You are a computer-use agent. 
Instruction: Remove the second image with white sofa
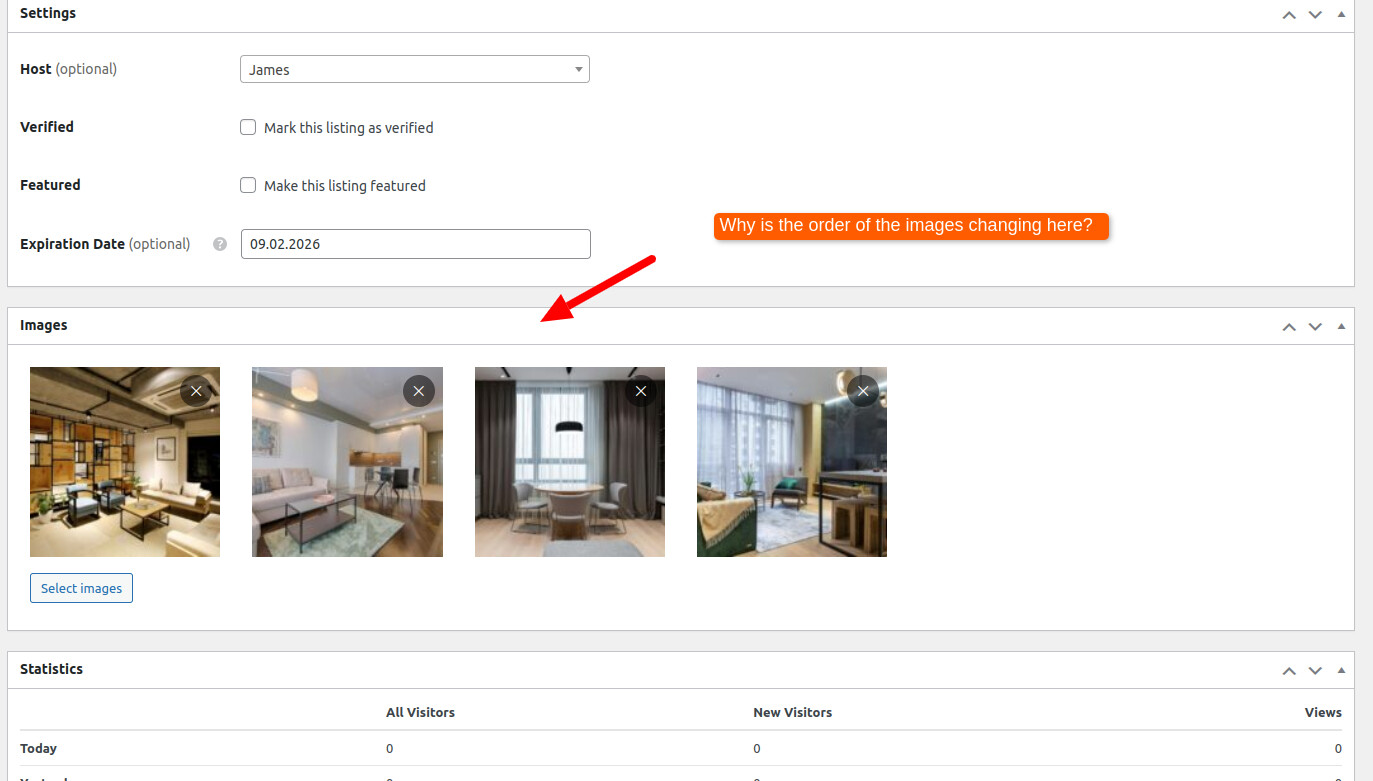click(418, 391)
